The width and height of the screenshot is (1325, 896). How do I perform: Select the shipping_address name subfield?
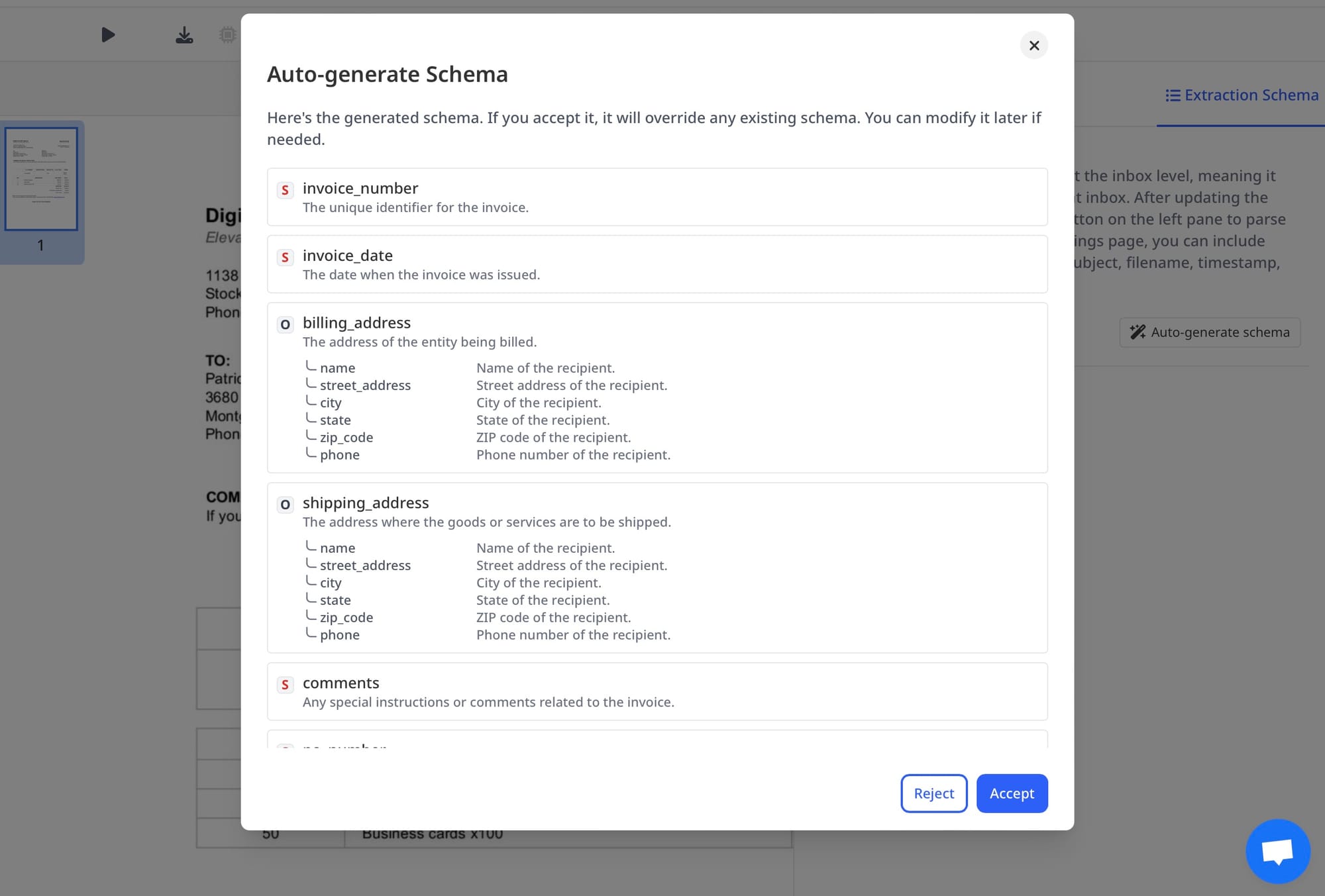[337, 548]
